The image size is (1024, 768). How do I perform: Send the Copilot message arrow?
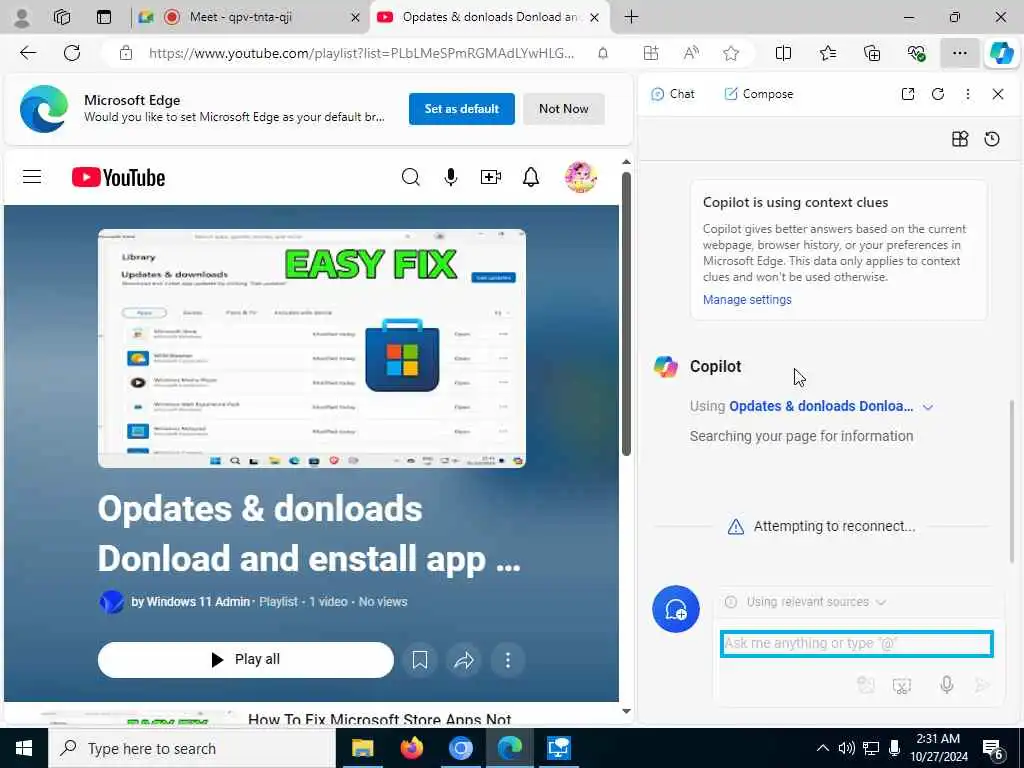(982, 684)
